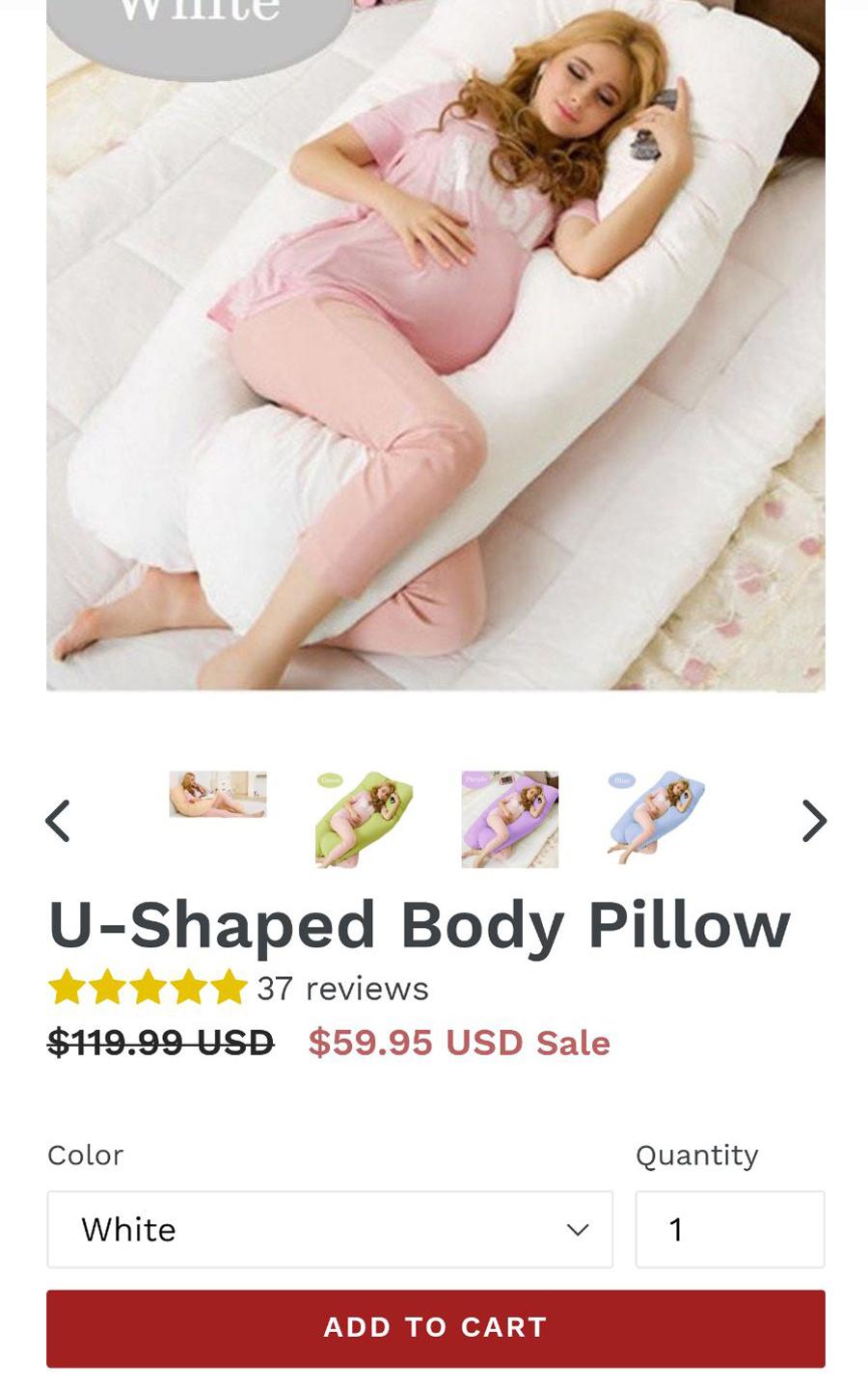868x1387 pixels.
Task: Click the Quantity field label
Action: point(697,1156)
